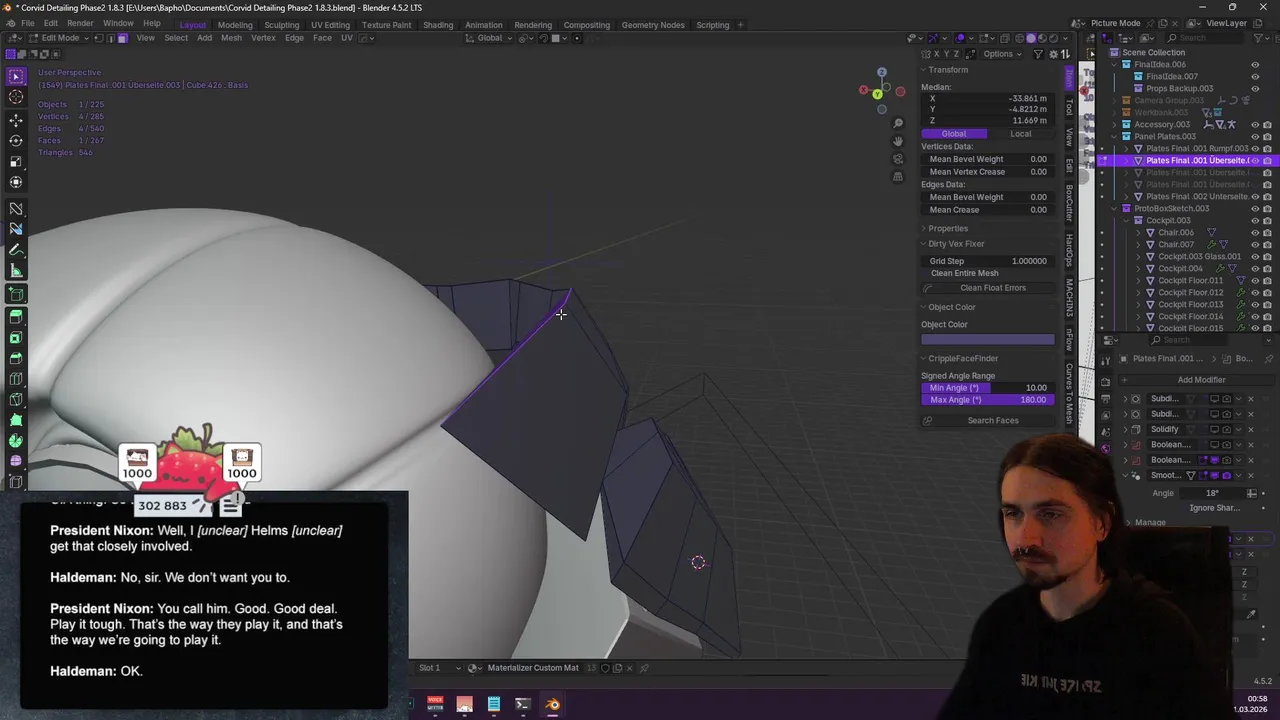Delete the Solidify modifier with X
The image size is (1280, 720).
(x=1250, y=429)
